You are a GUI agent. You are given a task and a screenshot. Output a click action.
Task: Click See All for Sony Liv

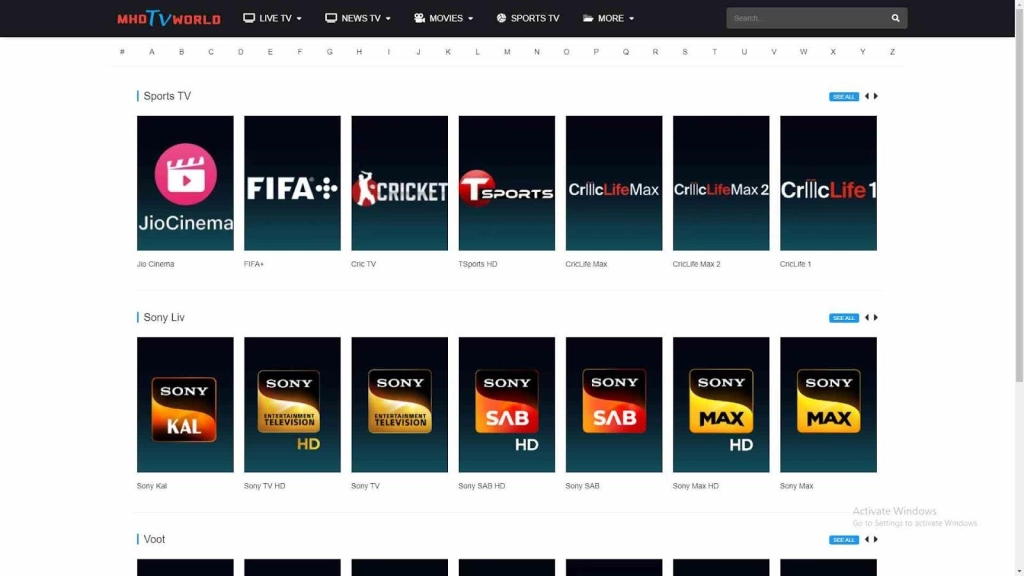coord(844,318)
